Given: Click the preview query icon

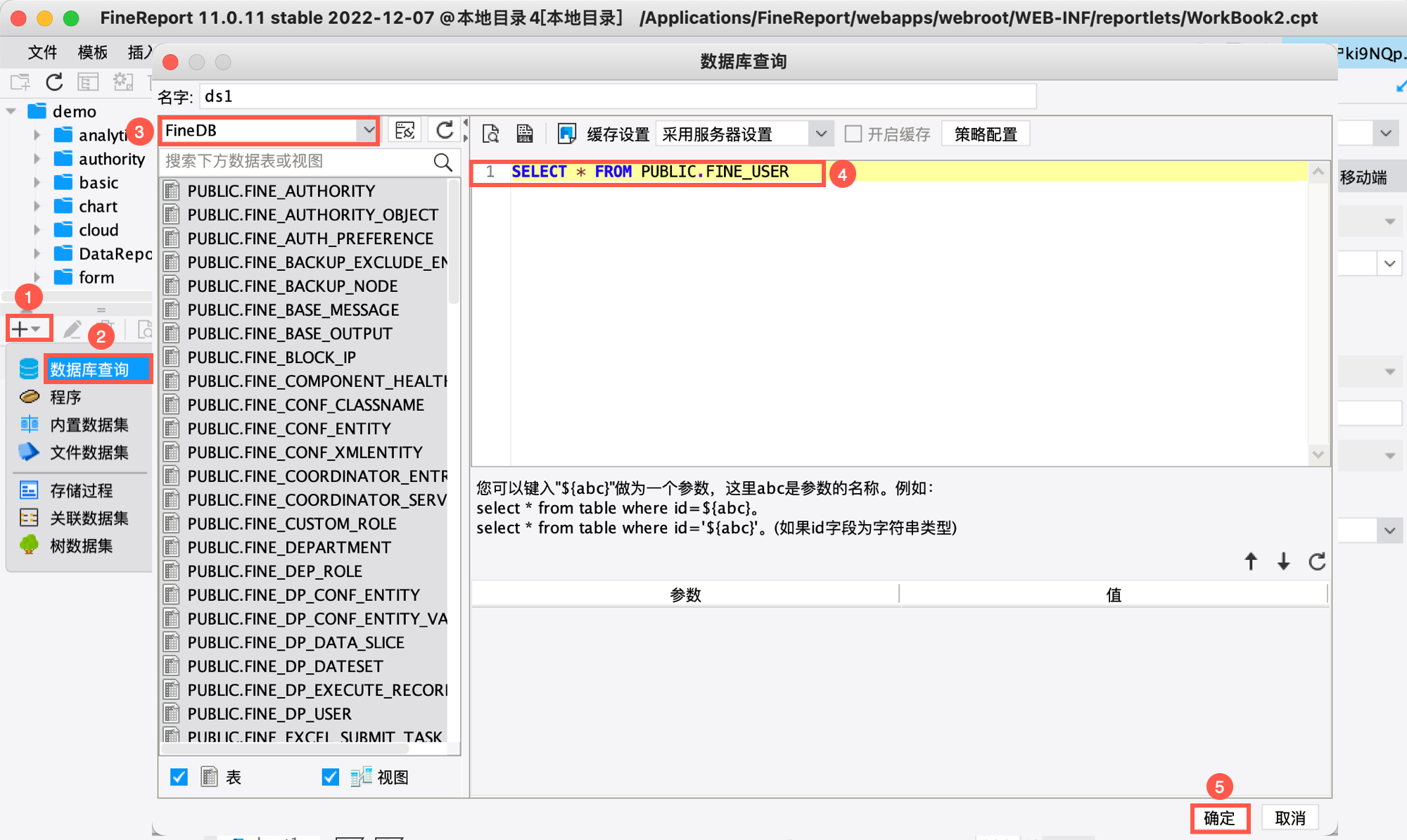Looking at the screenshot, I should [490, 134].
